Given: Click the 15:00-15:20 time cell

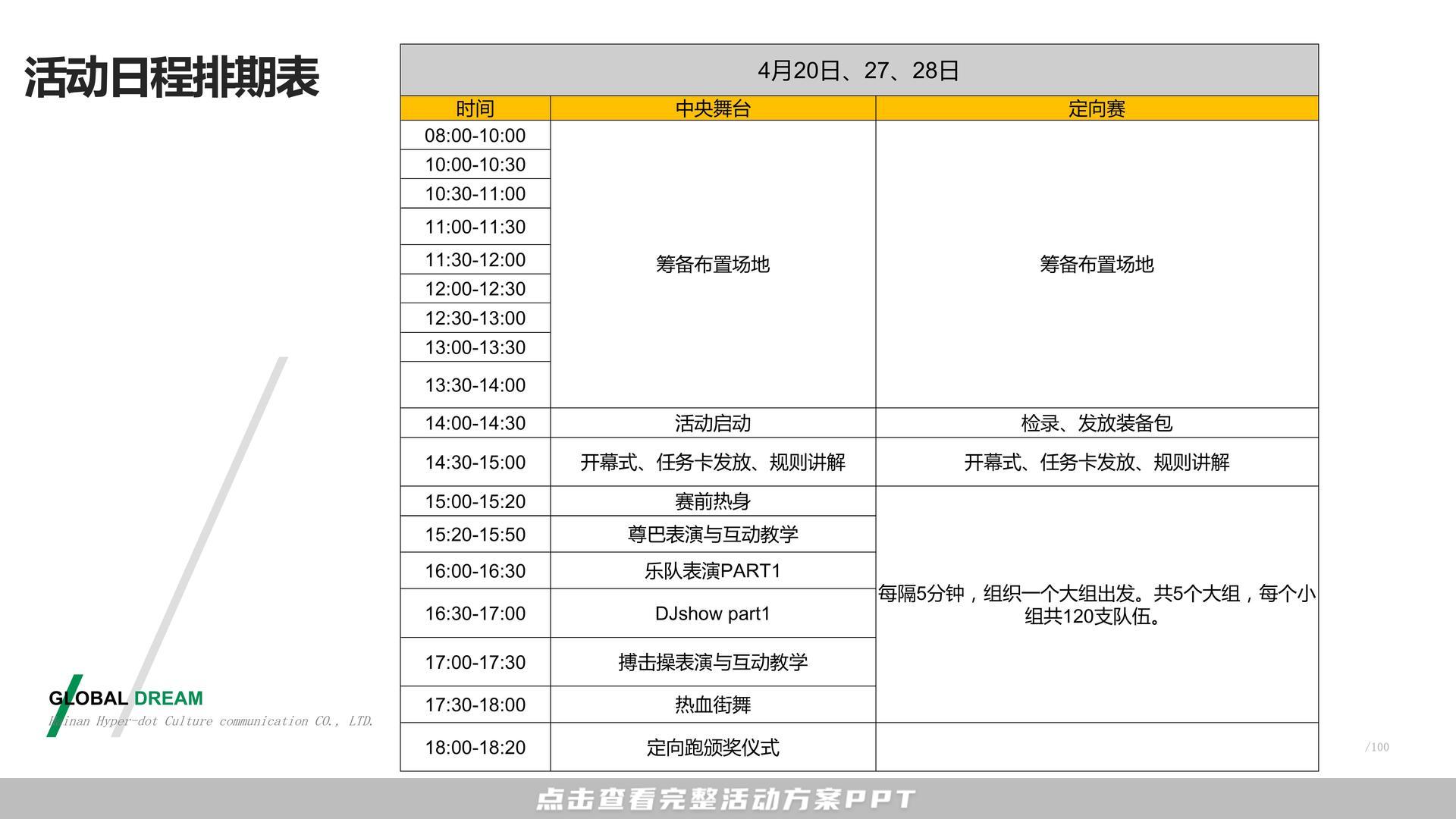Looking at the screenshot, I should tap(475, 501).
